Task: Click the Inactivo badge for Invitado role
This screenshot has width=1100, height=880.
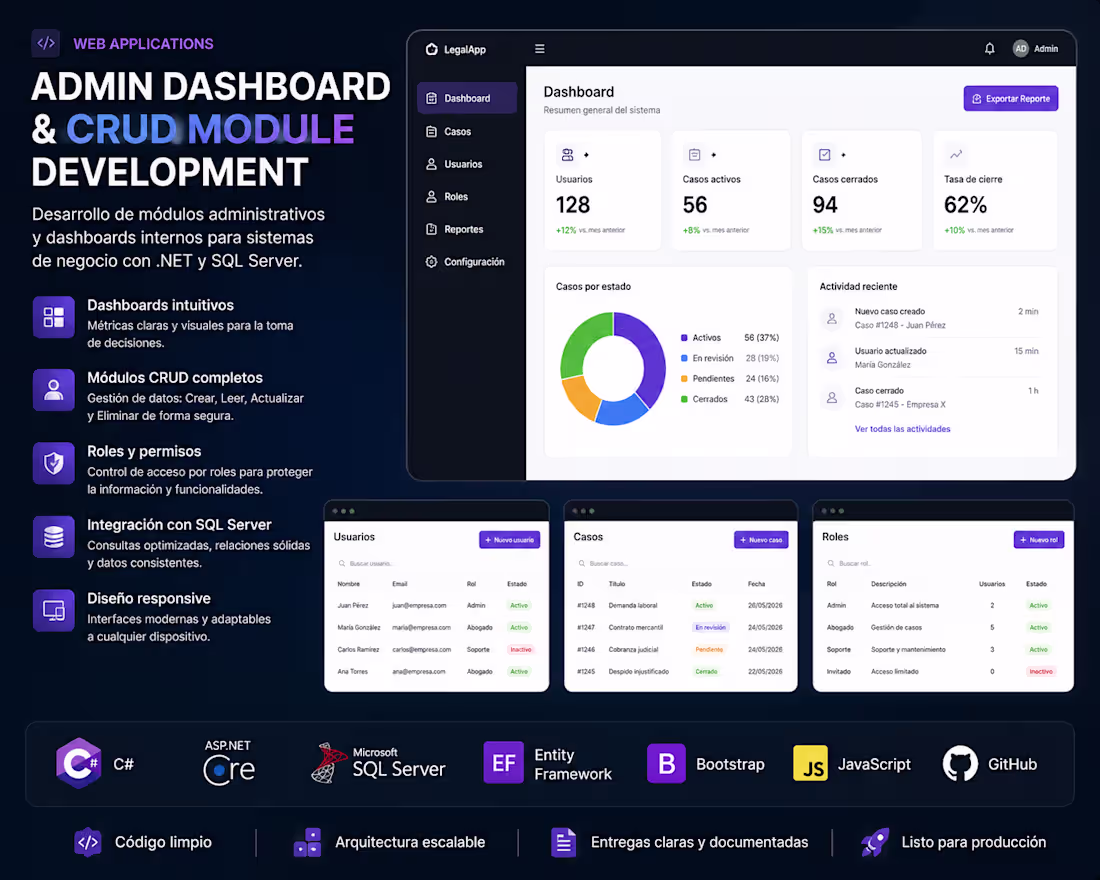Action: 1040,672
